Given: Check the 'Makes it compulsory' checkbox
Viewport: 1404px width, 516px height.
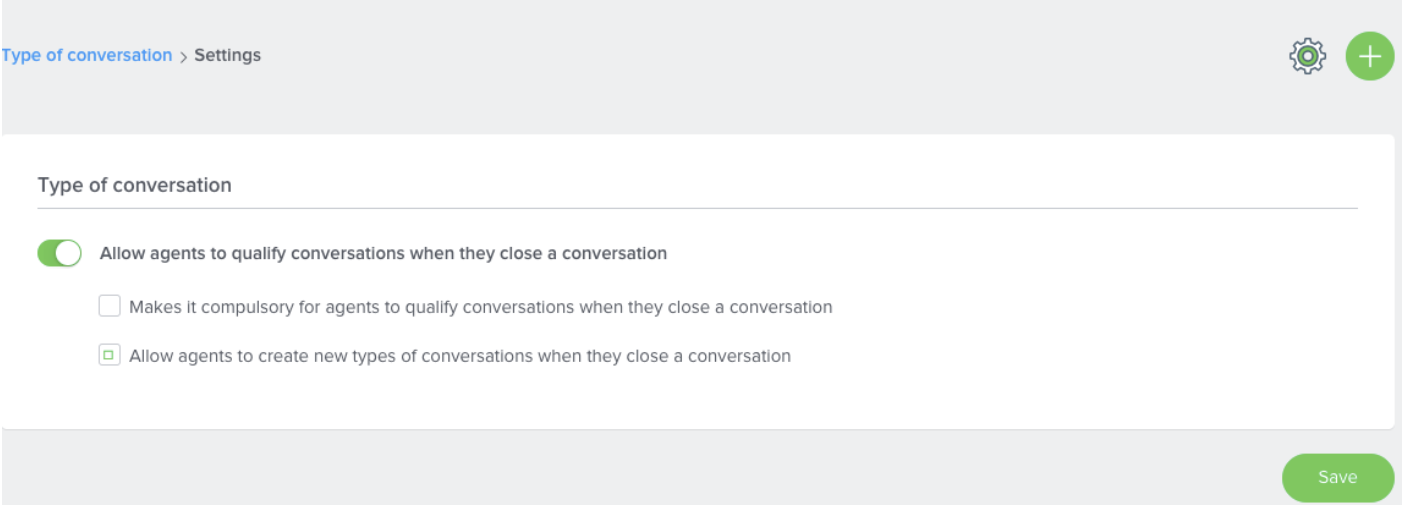Looking at the screenshot, I should (109, 306).
